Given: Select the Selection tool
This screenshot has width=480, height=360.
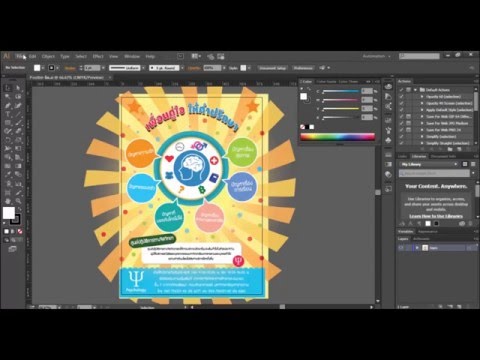Looking at the screenshot, I should (8, 88).
